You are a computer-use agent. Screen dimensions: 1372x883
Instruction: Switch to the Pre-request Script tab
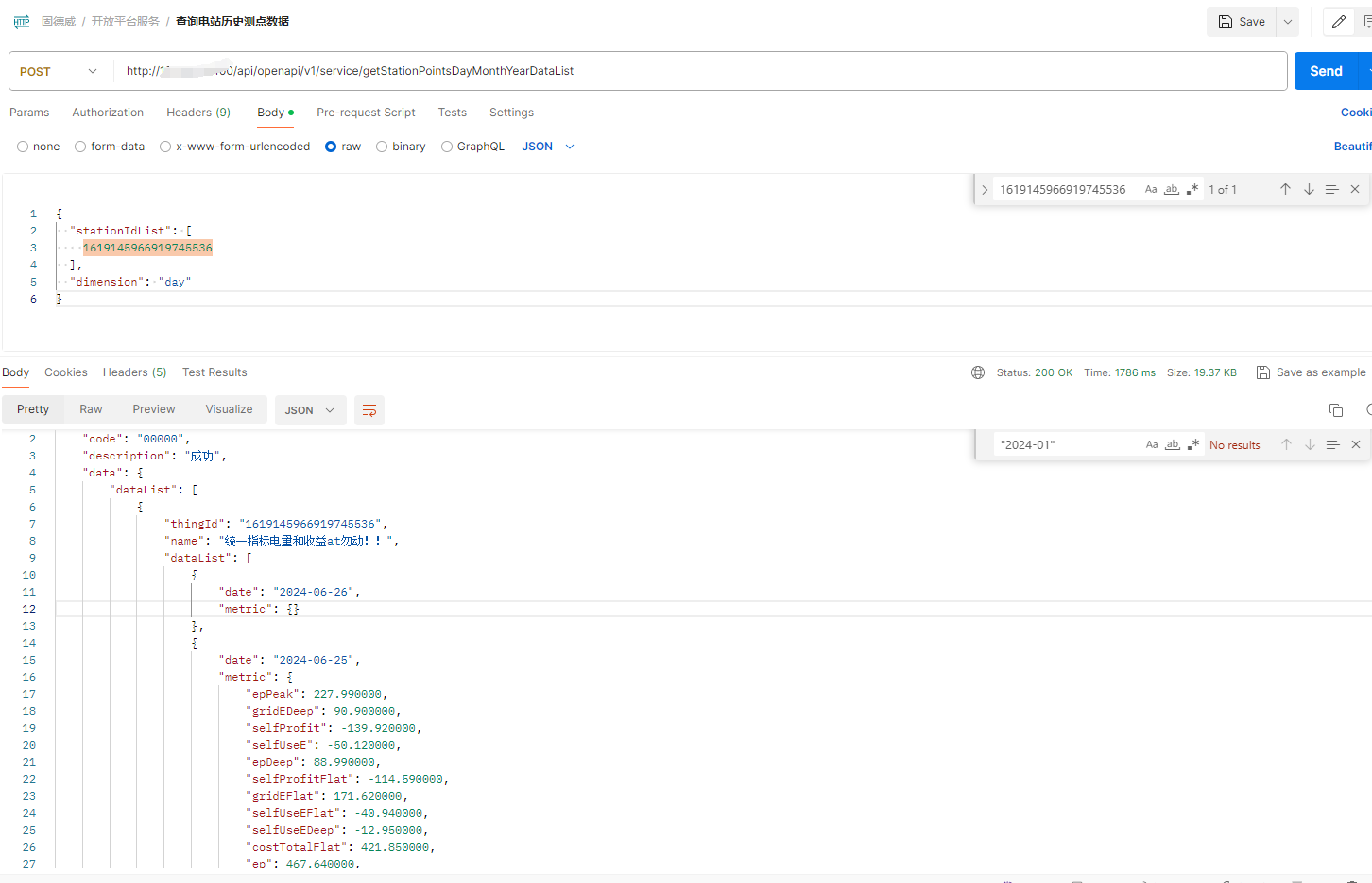[x=366, y=113]
